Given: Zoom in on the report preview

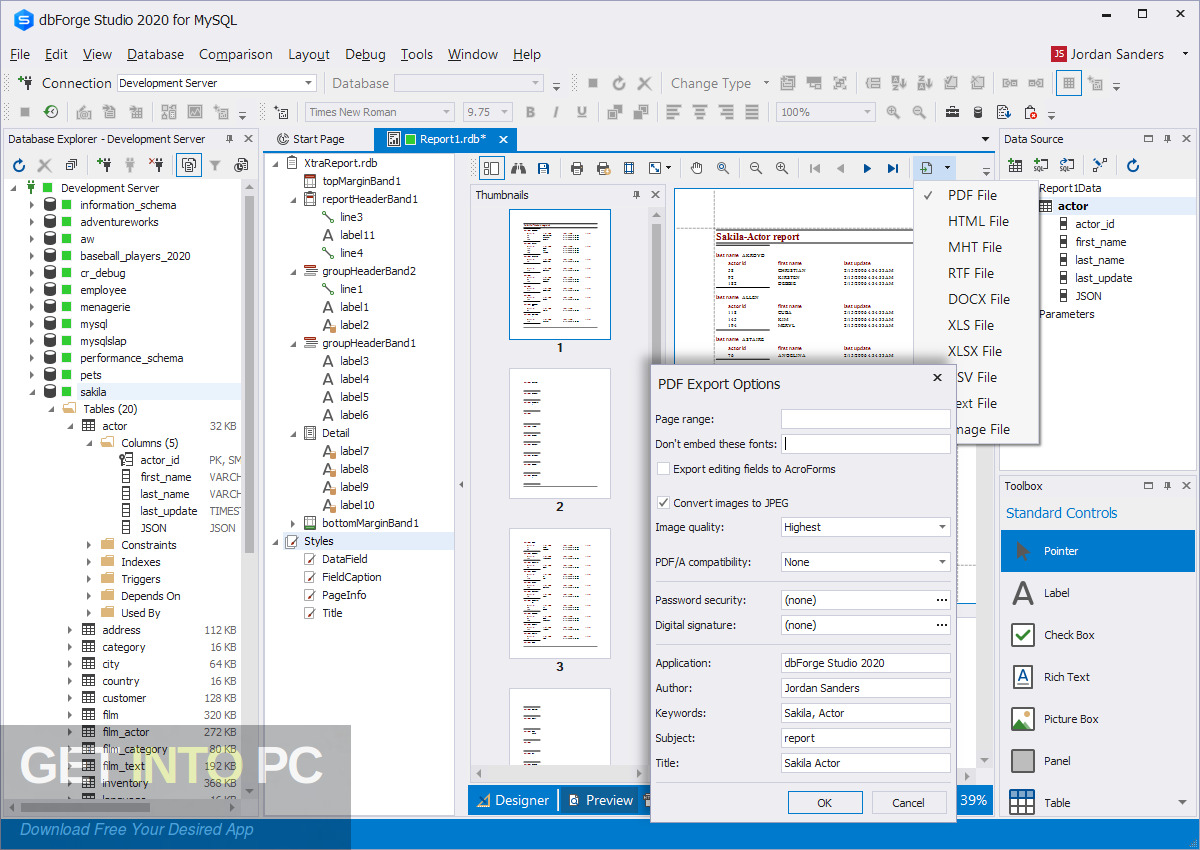Looking at the screenshot, I should pyautogui.click(x=782, y=168).
